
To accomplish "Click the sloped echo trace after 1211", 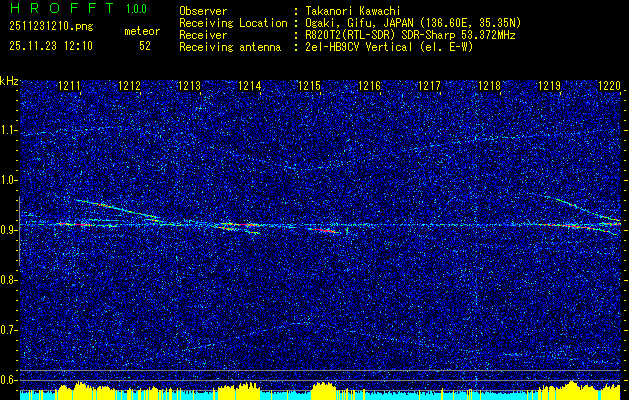I will [x=118, y=209].
